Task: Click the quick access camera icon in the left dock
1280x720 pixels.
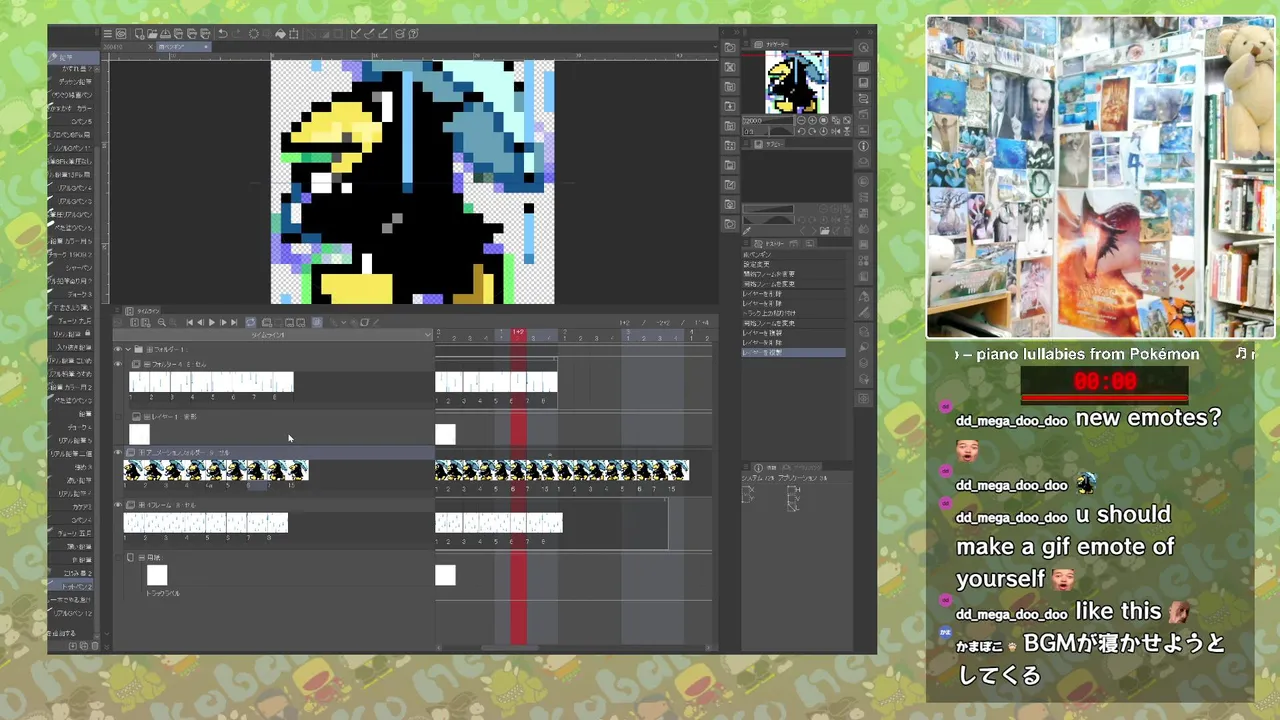Action: tap(729, 47)
